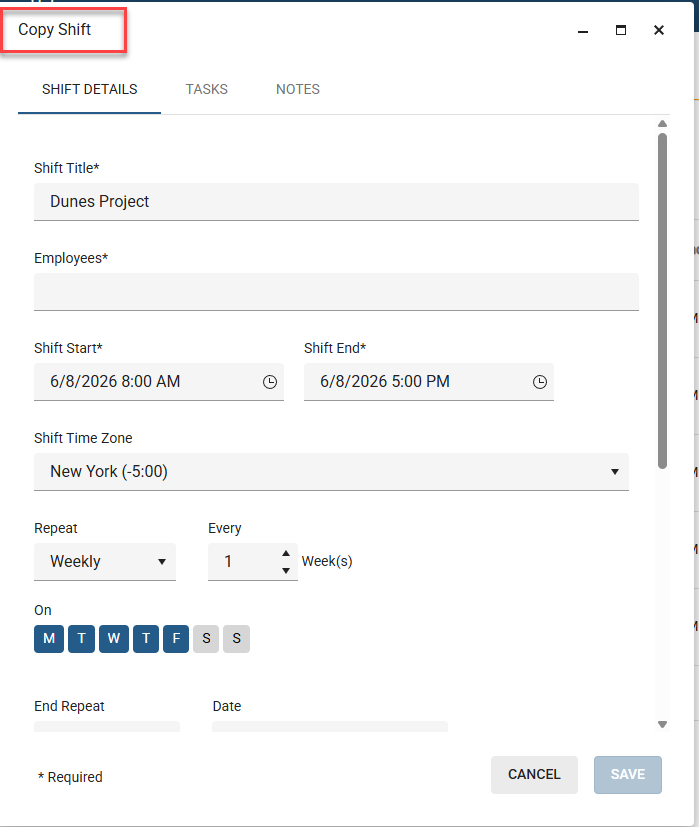Toggle Wednesday (W) repeat day
The height and width of the screenshot is (827, 699).
(113, 639)
